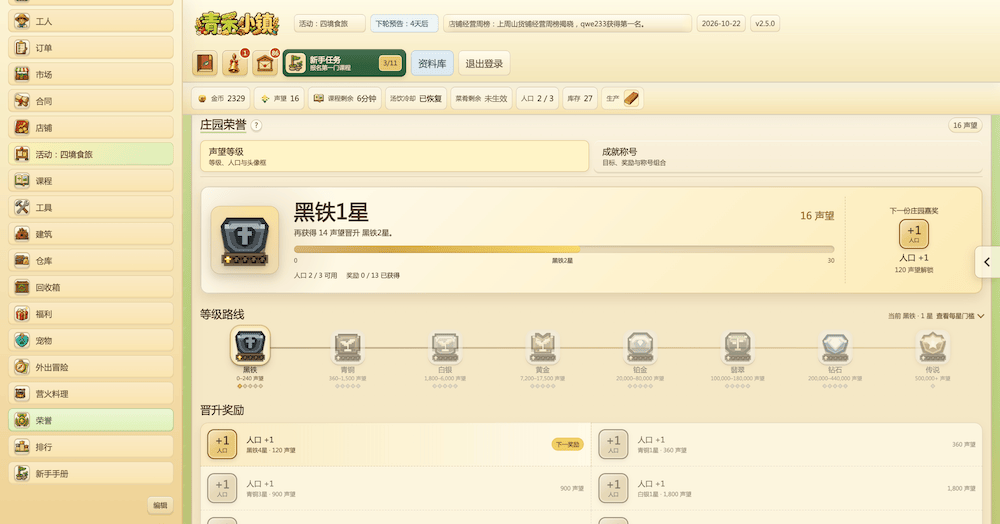This screenshot has width=1000, height=524.
Task: Select the 声望等级 tab
Action: pos(395,156)
